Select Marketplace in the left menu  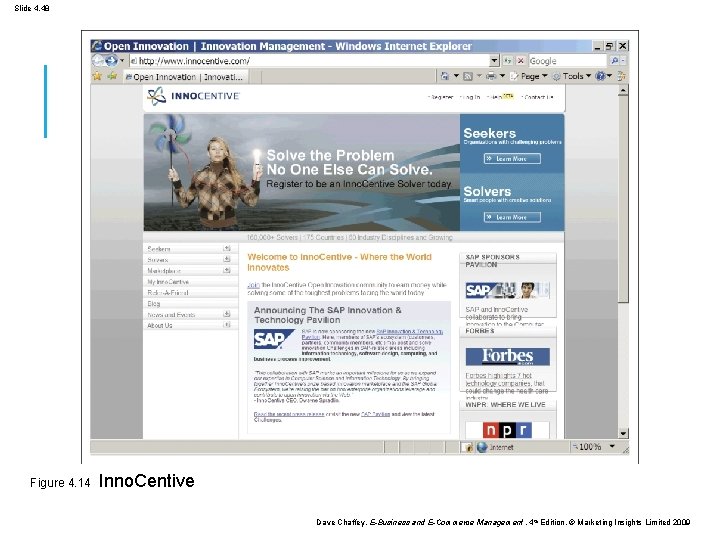164,271
